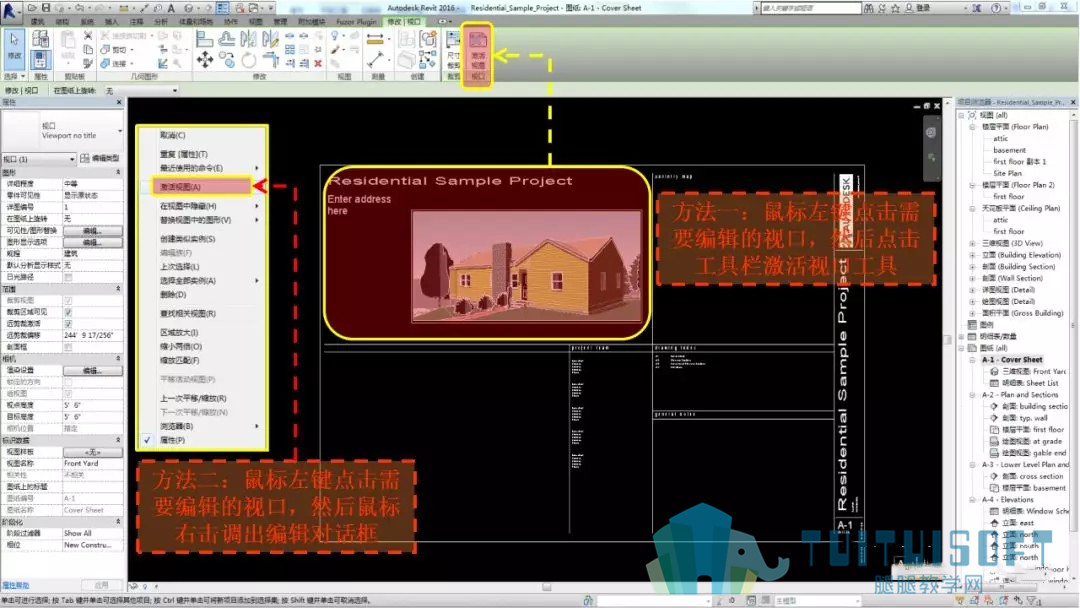Expand 三维视图 (3D View) tree node

coord(972,243)
